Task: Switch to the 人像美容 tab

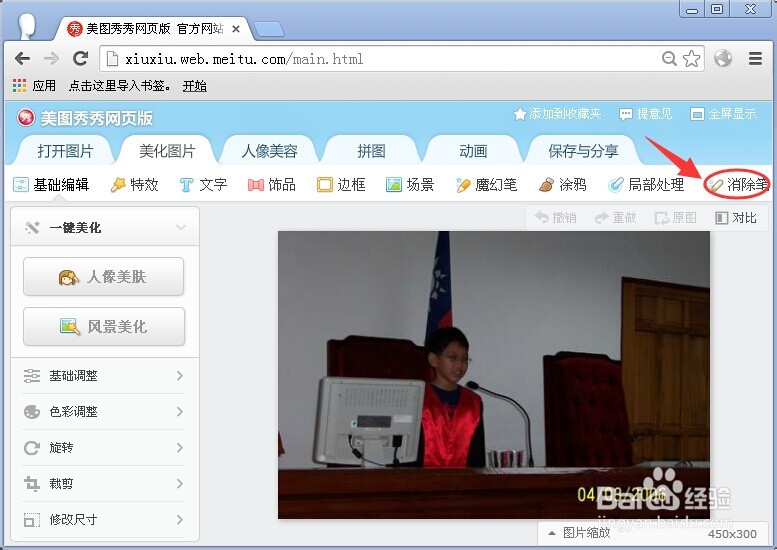Action: click(x=270, y=151)
